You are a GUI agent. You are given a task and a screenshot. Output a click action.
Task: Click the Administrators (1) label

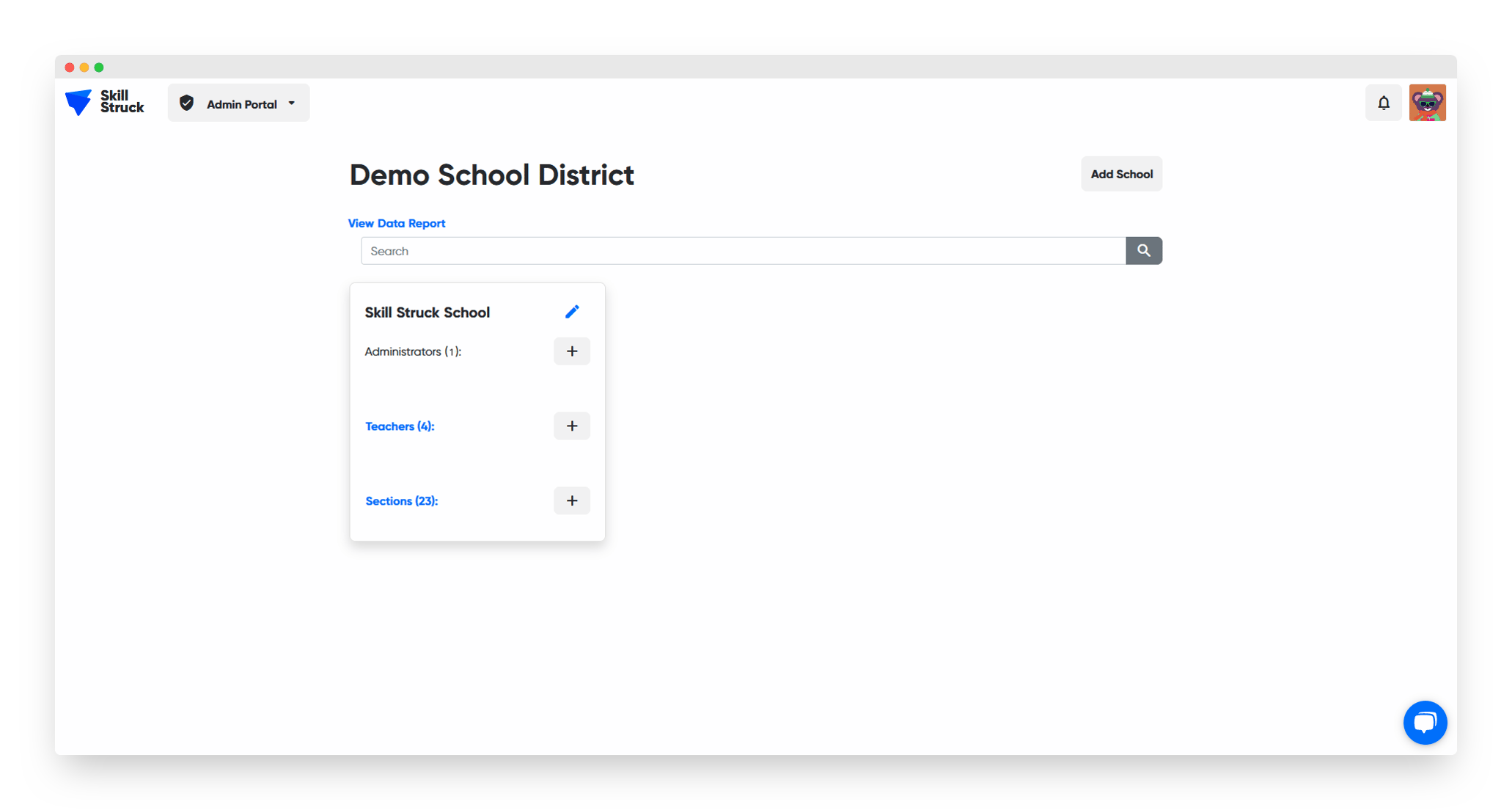click(x=413, y=351)
